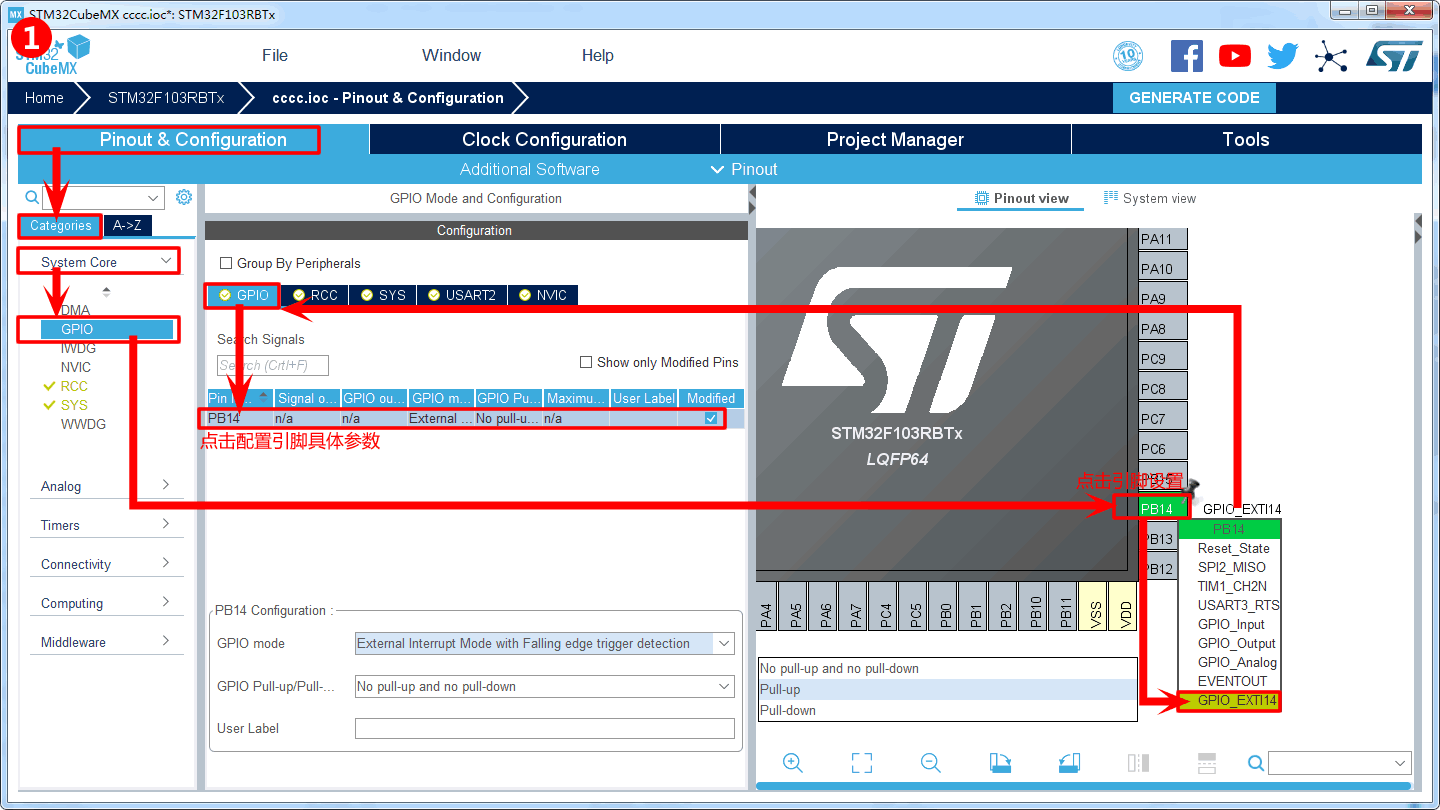Open the YouTube icon link

click(1234, 56)
